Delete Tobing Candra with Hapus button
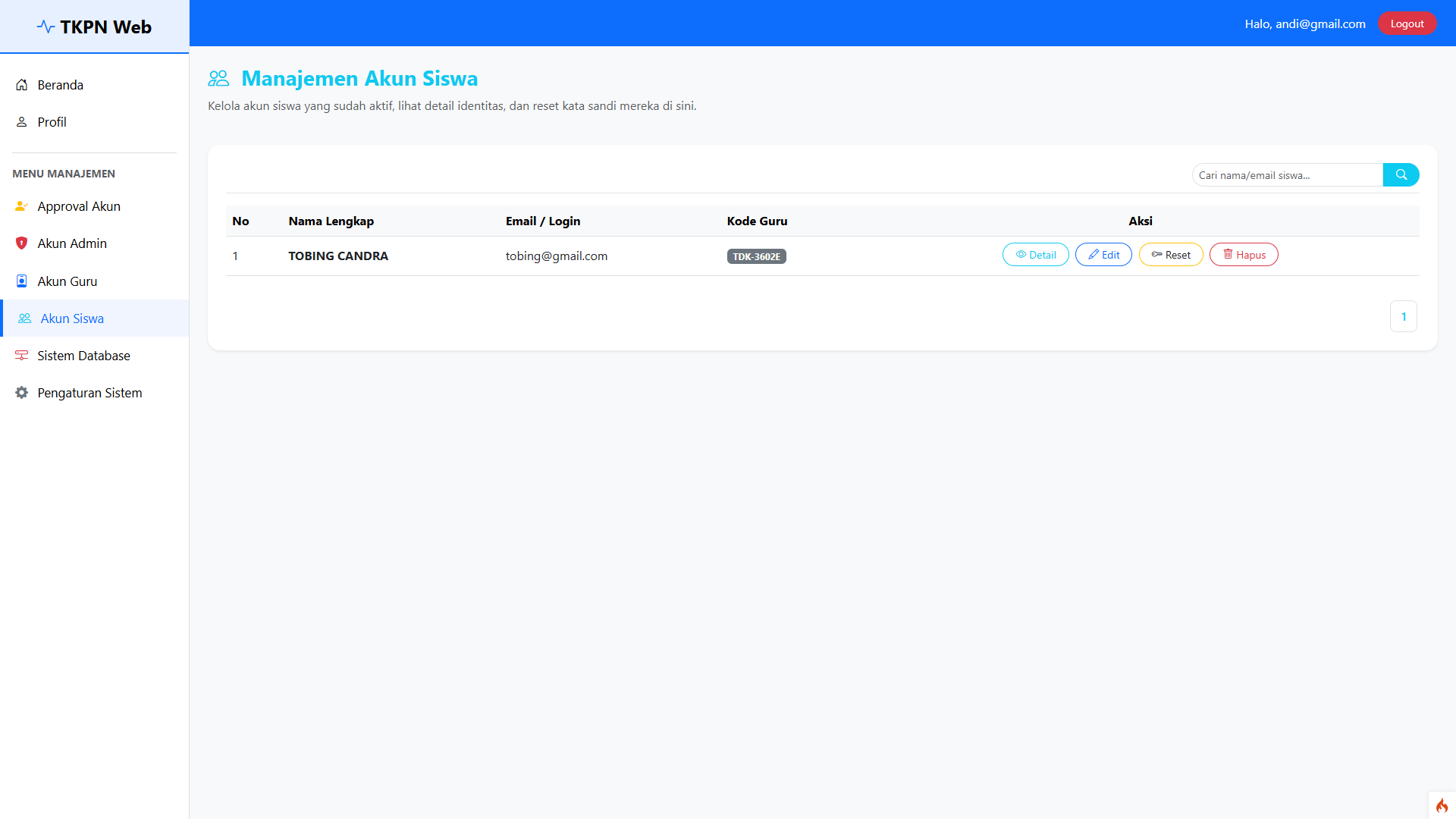Screen dimensions: 1456x819 [x=1244, y=255]
